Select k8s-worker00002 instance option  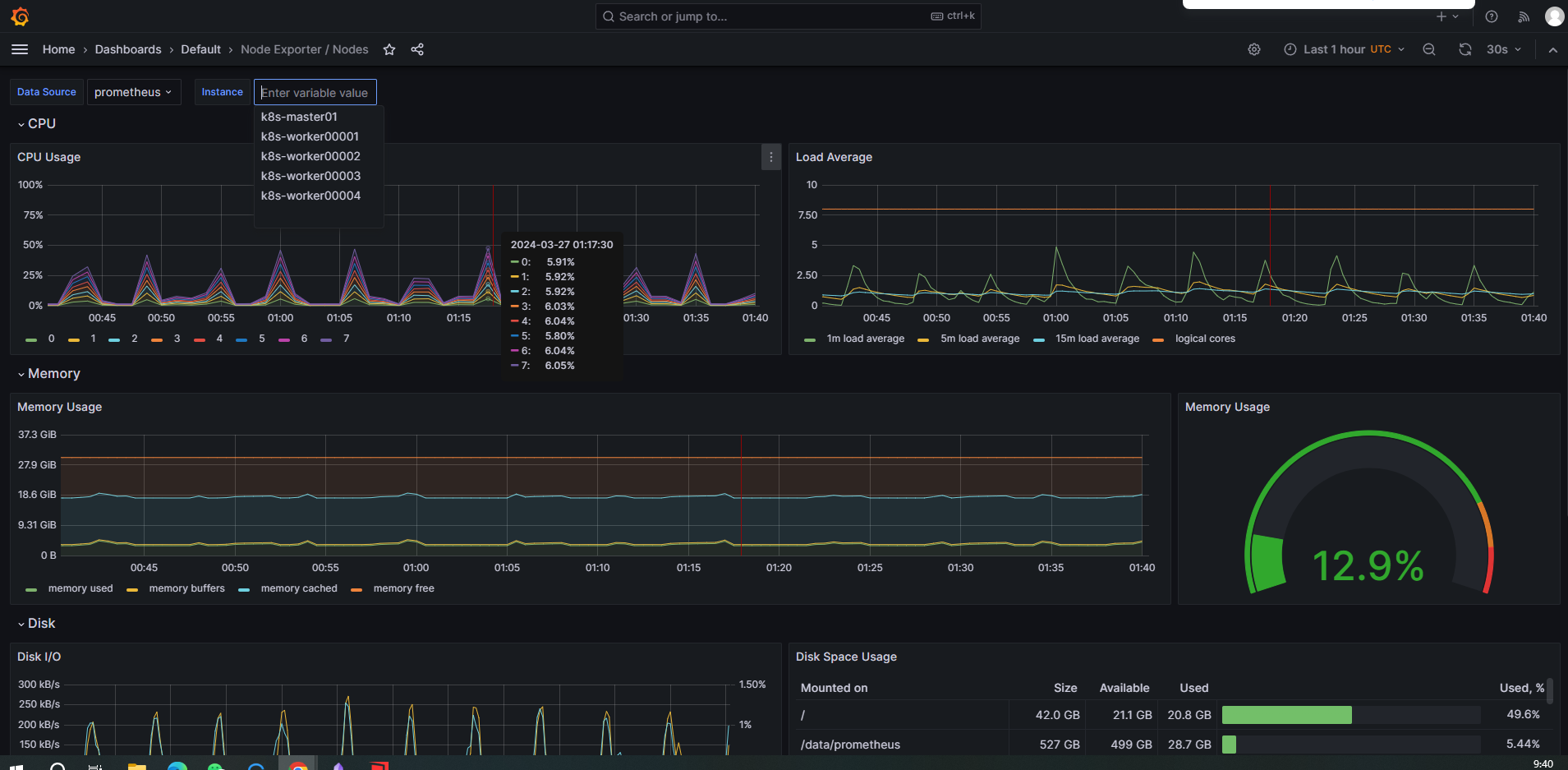click(319, 156)
